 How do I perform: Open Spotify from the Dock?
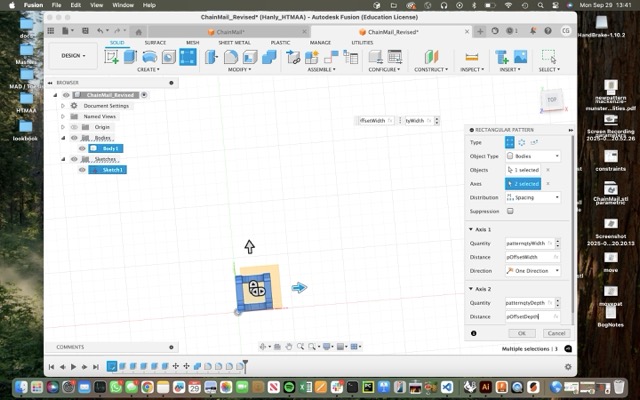(289, 386)
